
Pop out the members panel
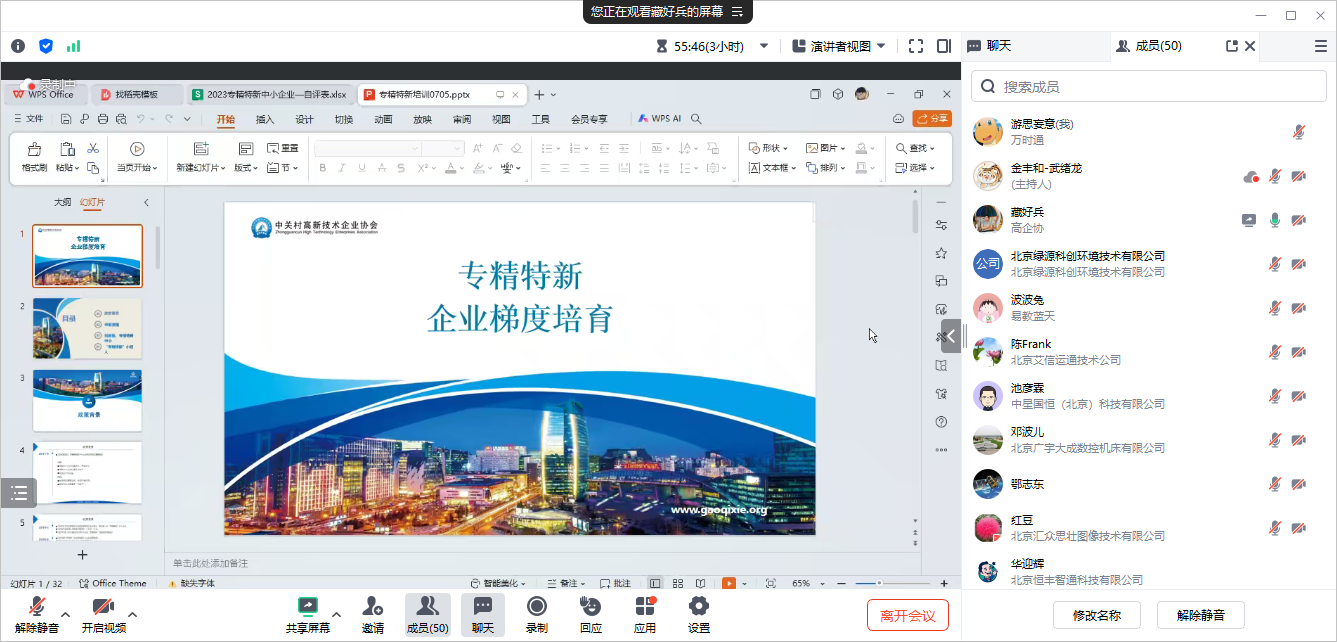(x=1232, y=46)
